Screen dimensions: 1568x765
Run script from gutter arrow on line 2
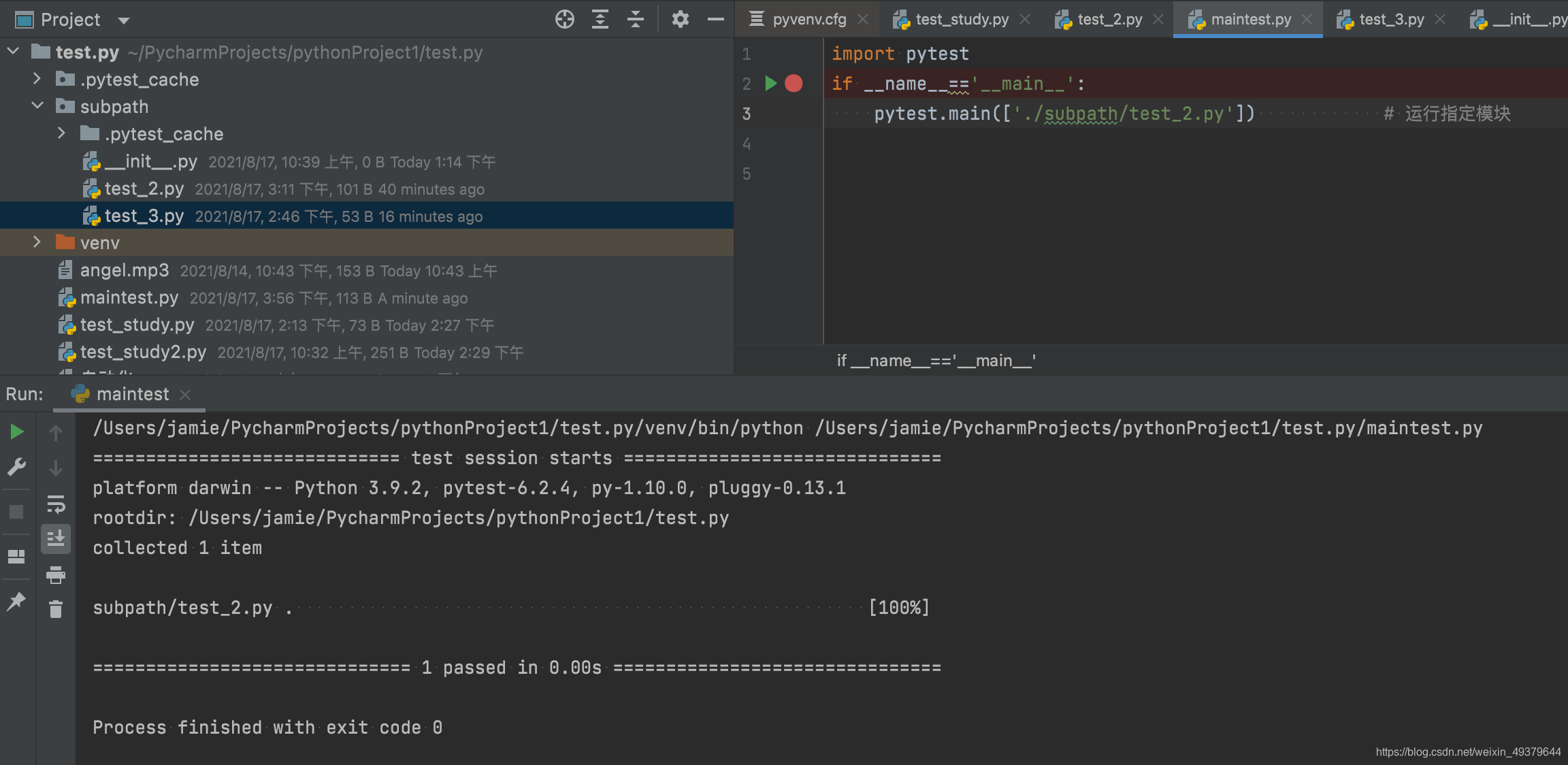coord(770,83)
